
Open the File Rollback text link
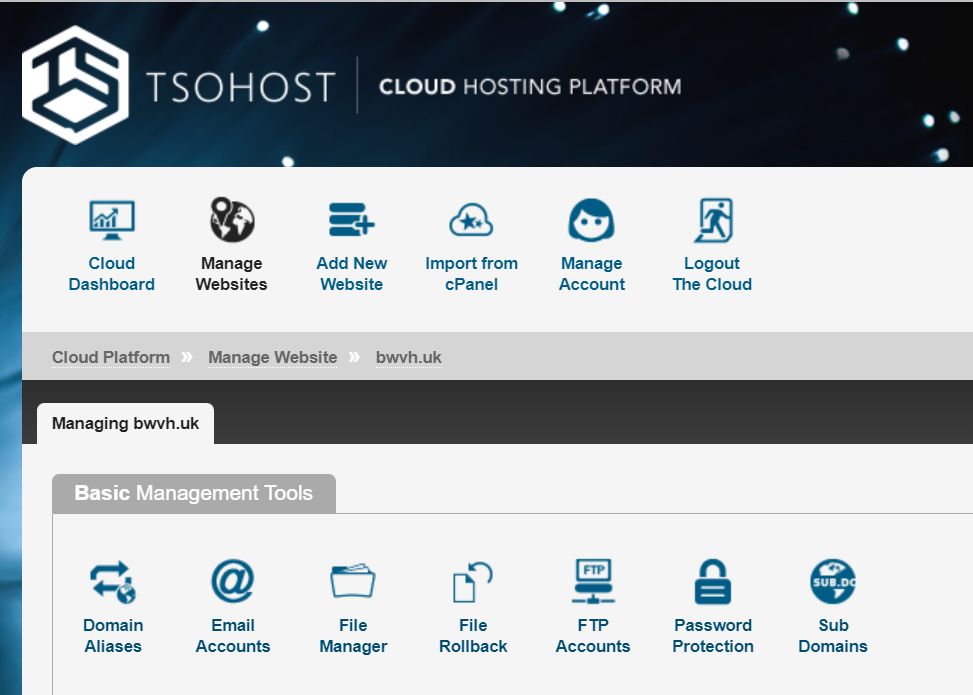pyautogui.click(x=473, y=635)
